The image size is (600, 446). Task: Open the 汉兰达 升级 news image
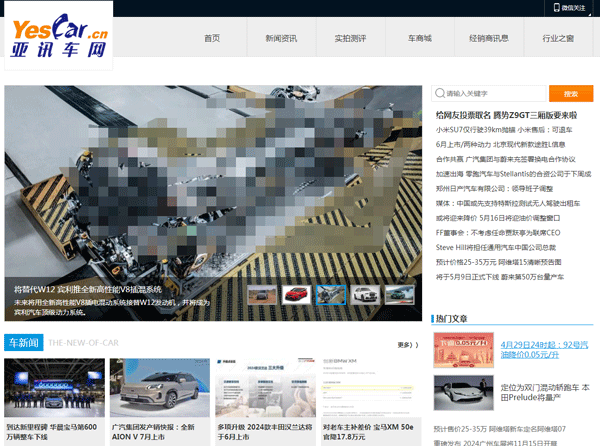click(x=266, y=387)
